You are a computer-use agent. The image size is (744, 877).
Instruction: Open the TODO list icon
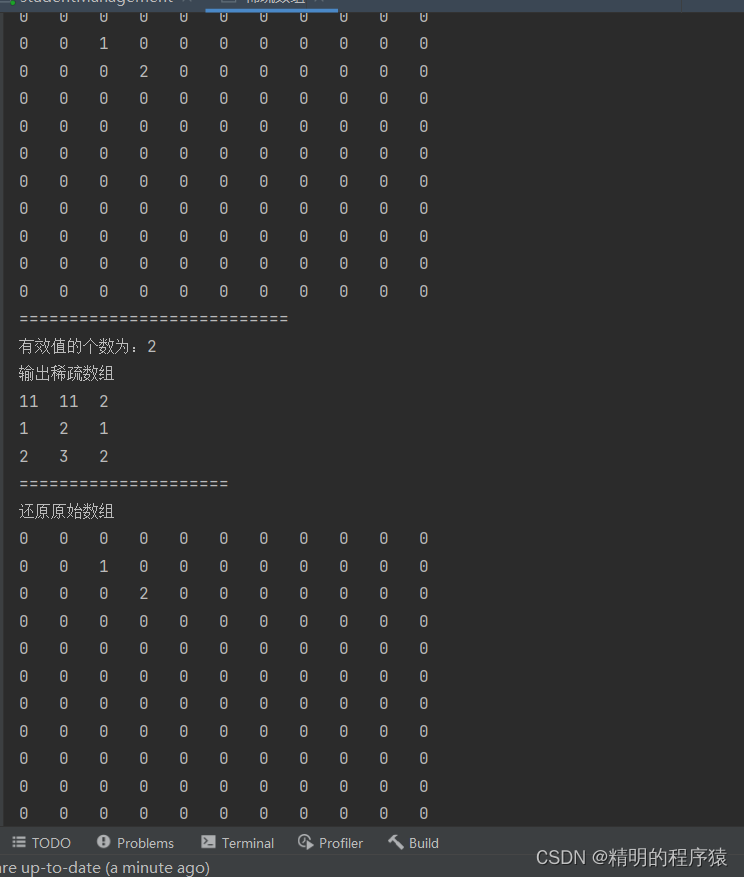coord(18,842)
